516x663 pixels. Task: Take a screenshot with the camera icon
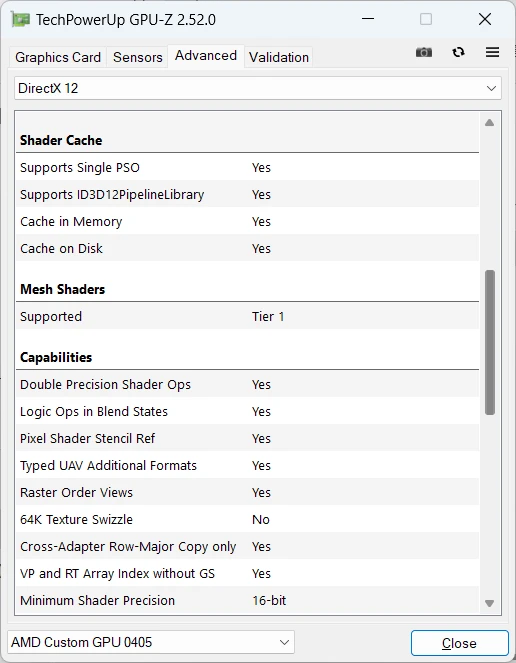[424, 52]
